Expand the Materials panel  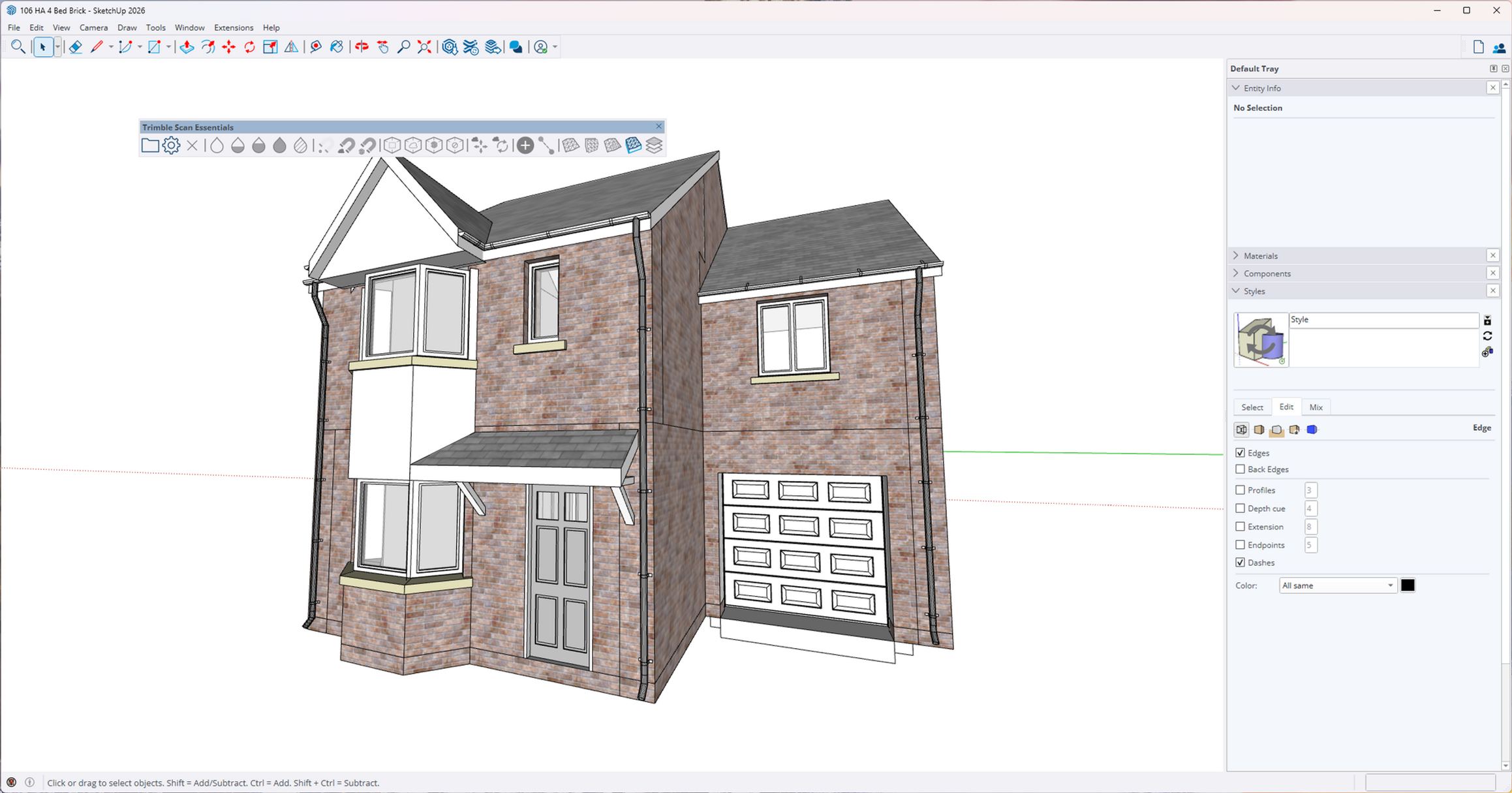(x=1236, y=255)
